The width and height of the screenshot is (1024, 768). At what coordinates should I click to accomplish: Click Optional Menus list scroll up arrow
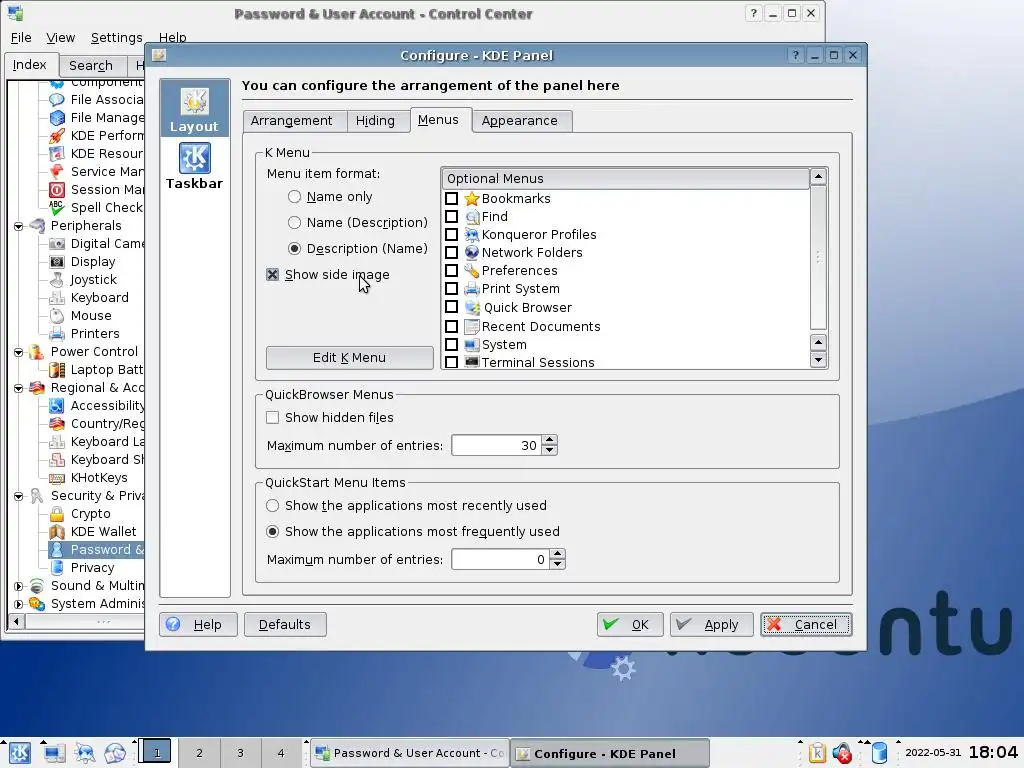pos(818,177)
